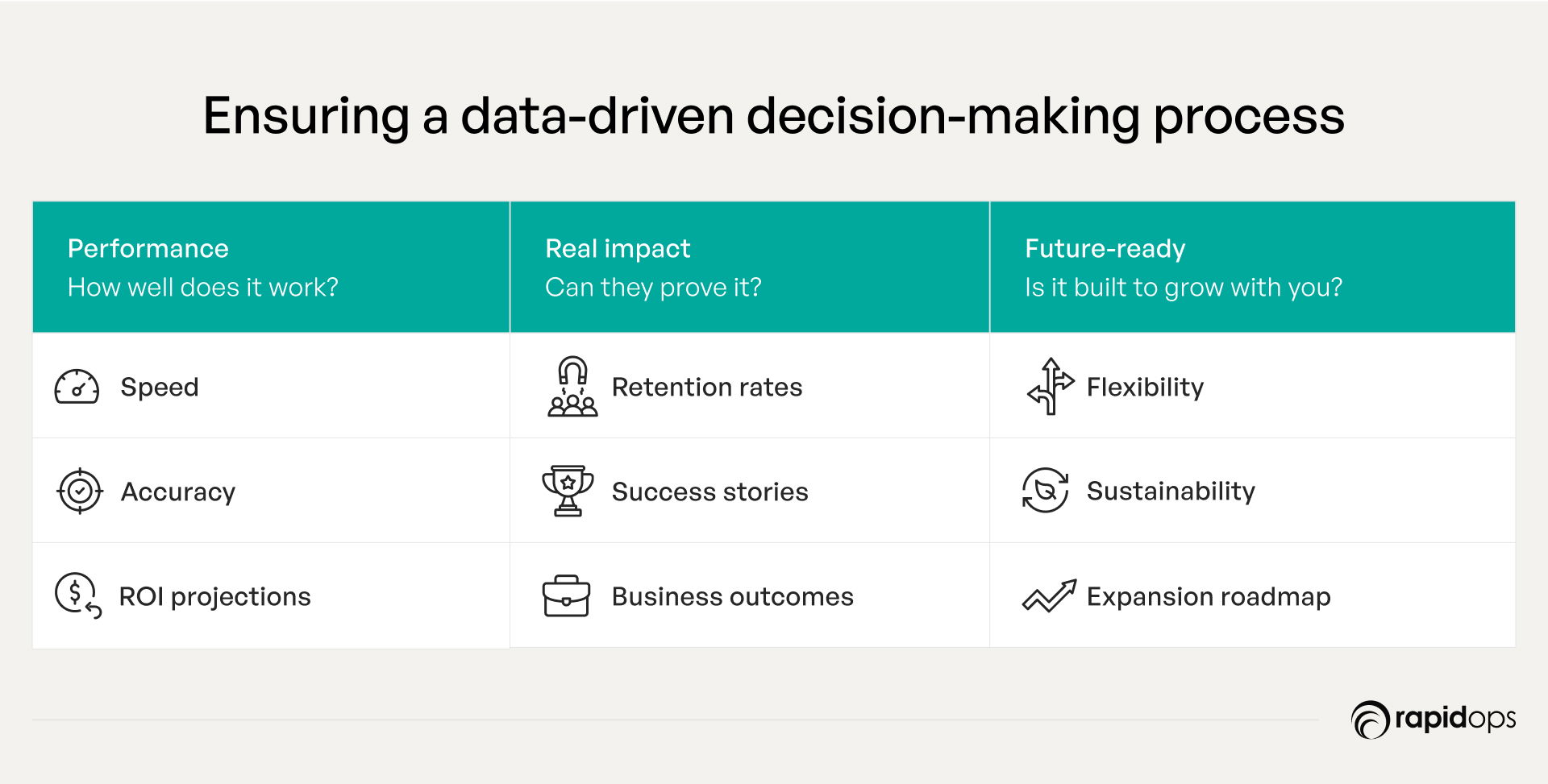The image size is (1548, 784).
Task: Click the speedometer icon beside Speed
Action: [x=77, y=387]
